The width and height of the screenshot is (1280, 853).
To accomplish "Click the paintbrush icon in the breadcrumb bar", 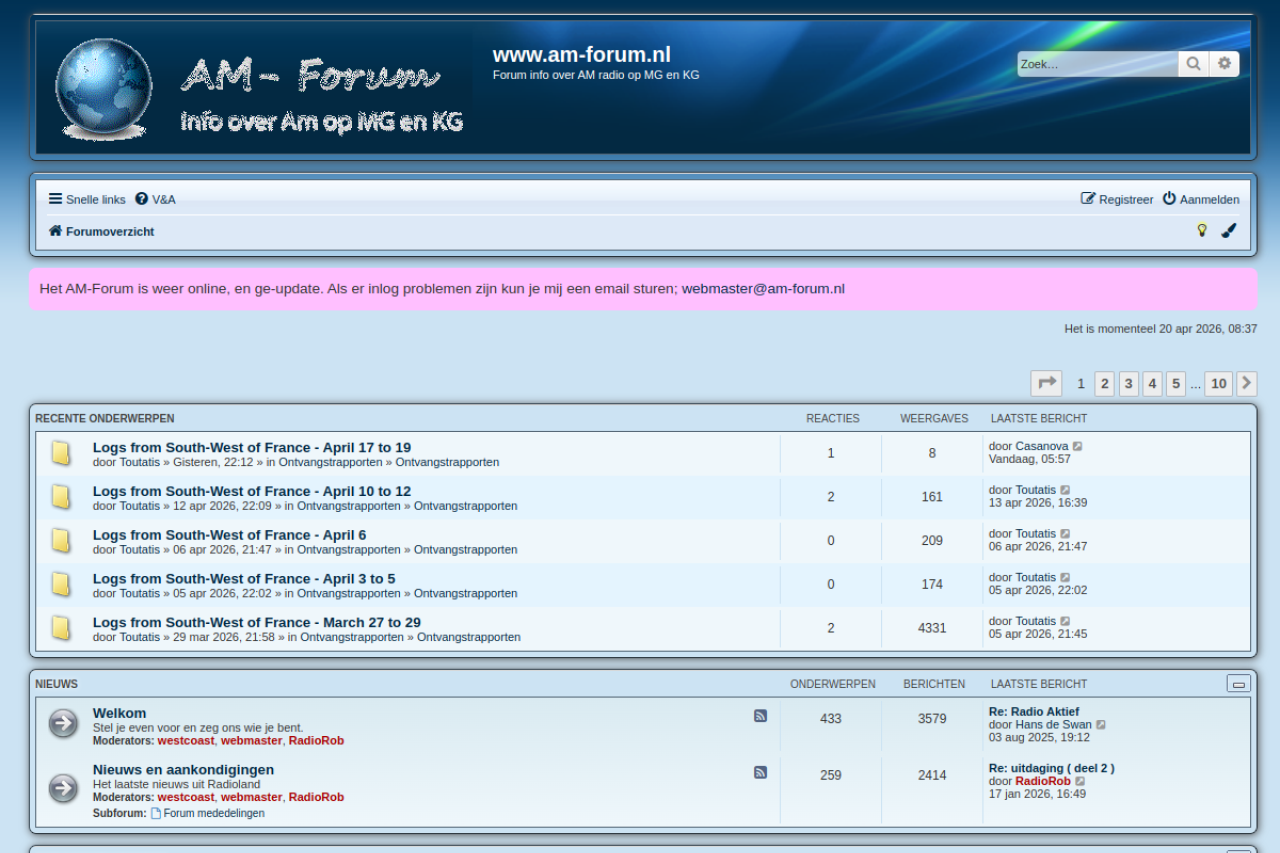I will coord(1229,230).
